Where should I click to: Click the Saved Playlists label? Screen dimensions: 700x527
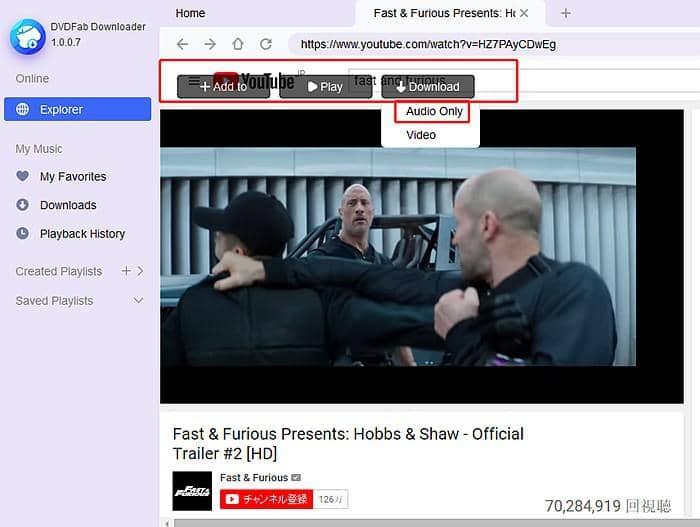pyautogui.click(x=54, y=301)
